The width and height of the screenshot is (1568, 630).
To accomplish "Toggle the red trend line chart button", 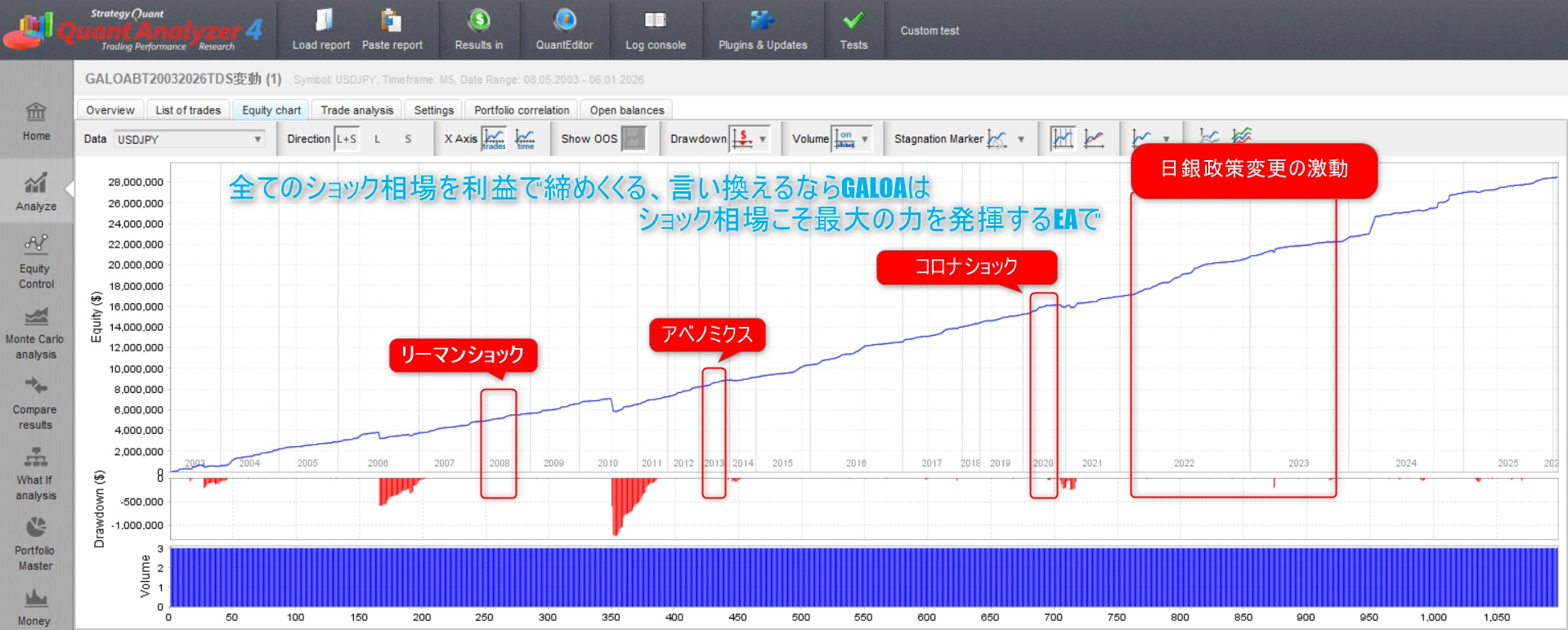I will [x=1094, y=139].
